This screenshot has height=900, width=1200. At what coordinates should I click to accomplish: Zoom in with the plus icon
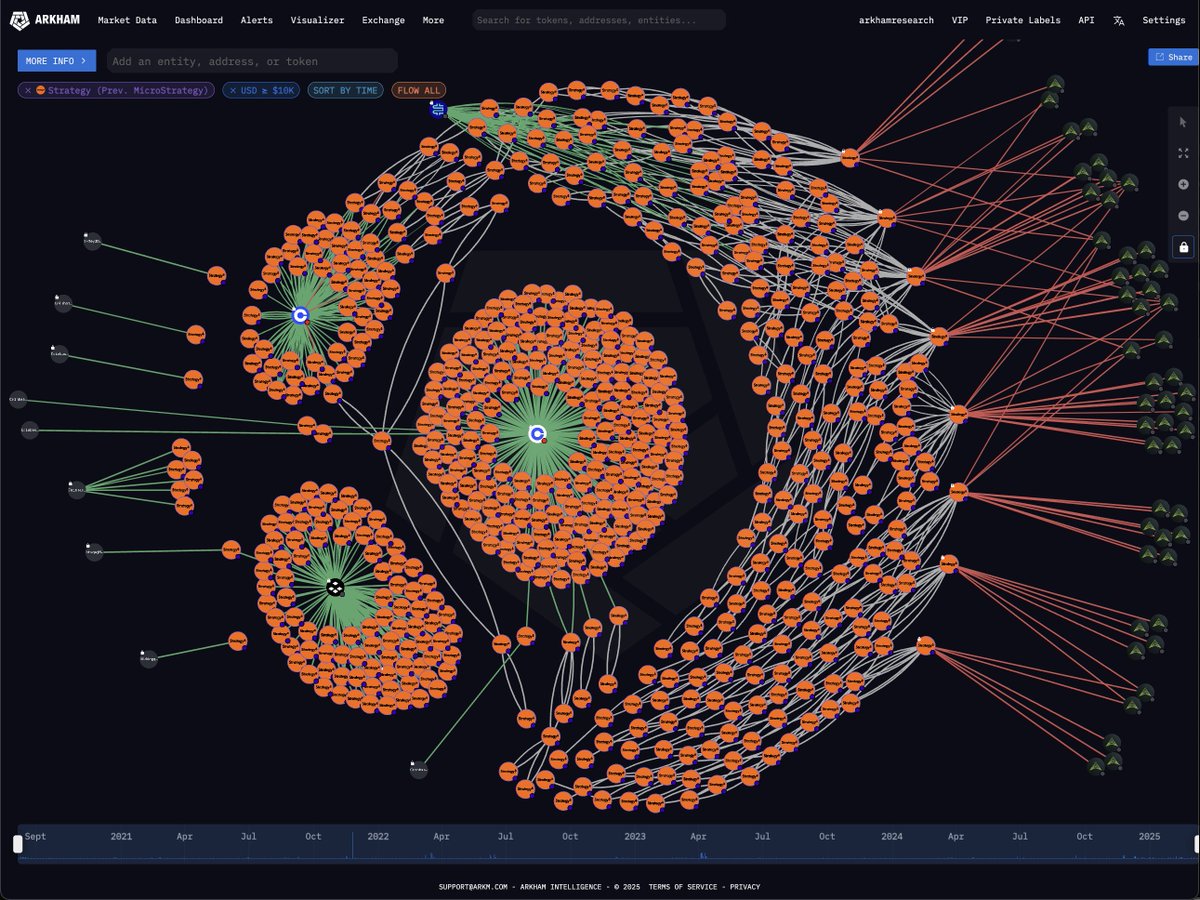[x=1183, y=184]
